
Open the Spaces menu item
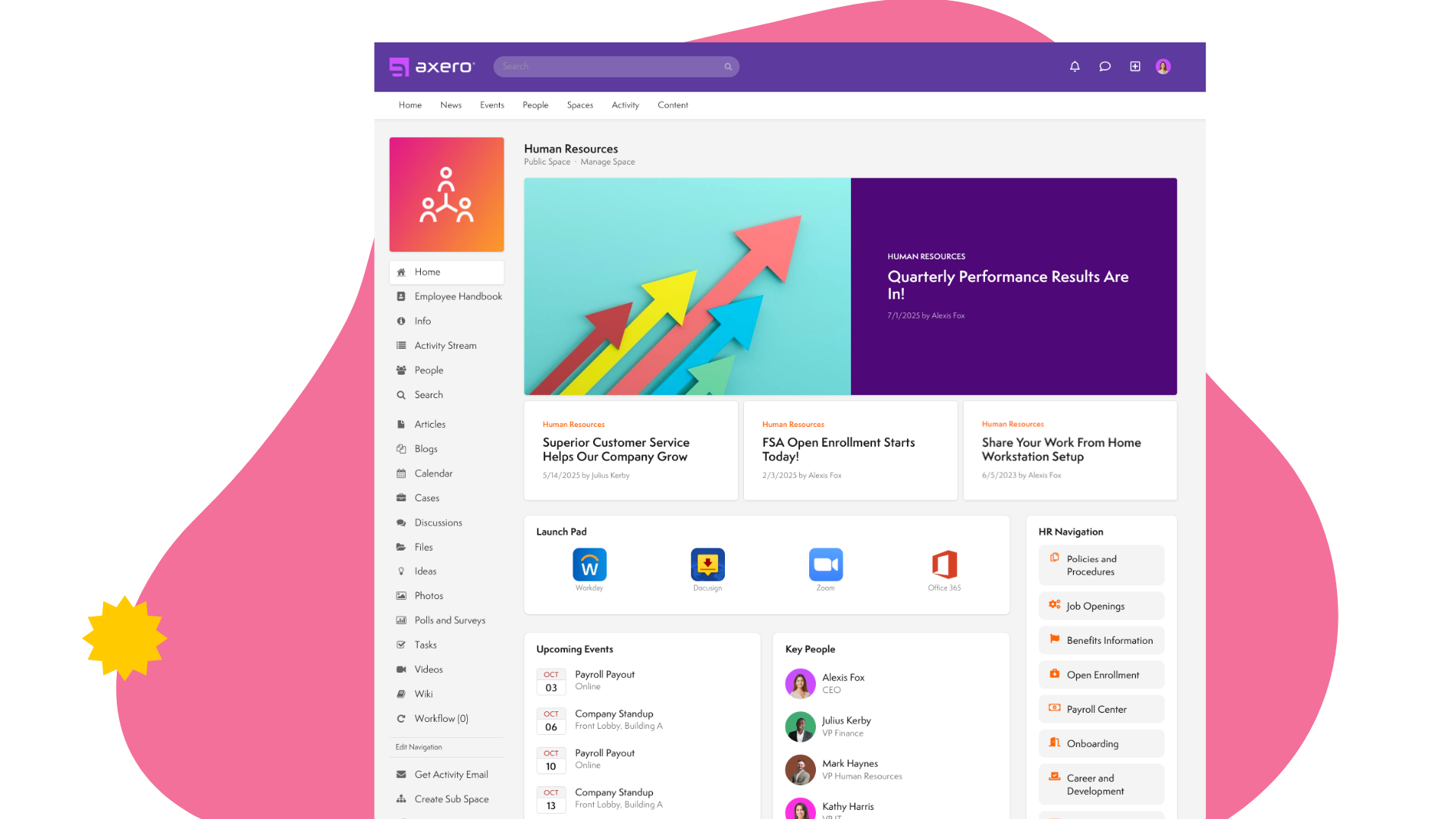[x=579, y=105]
